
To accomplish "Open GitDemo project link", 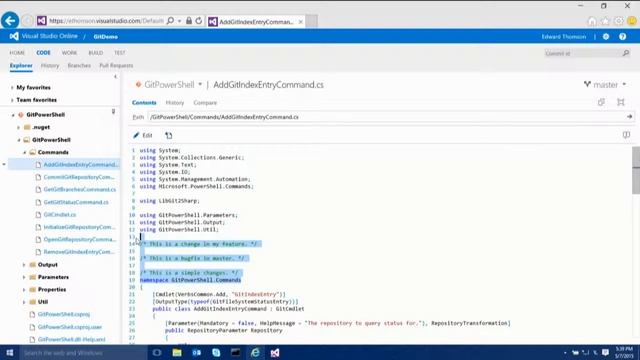I will point(106,37).
